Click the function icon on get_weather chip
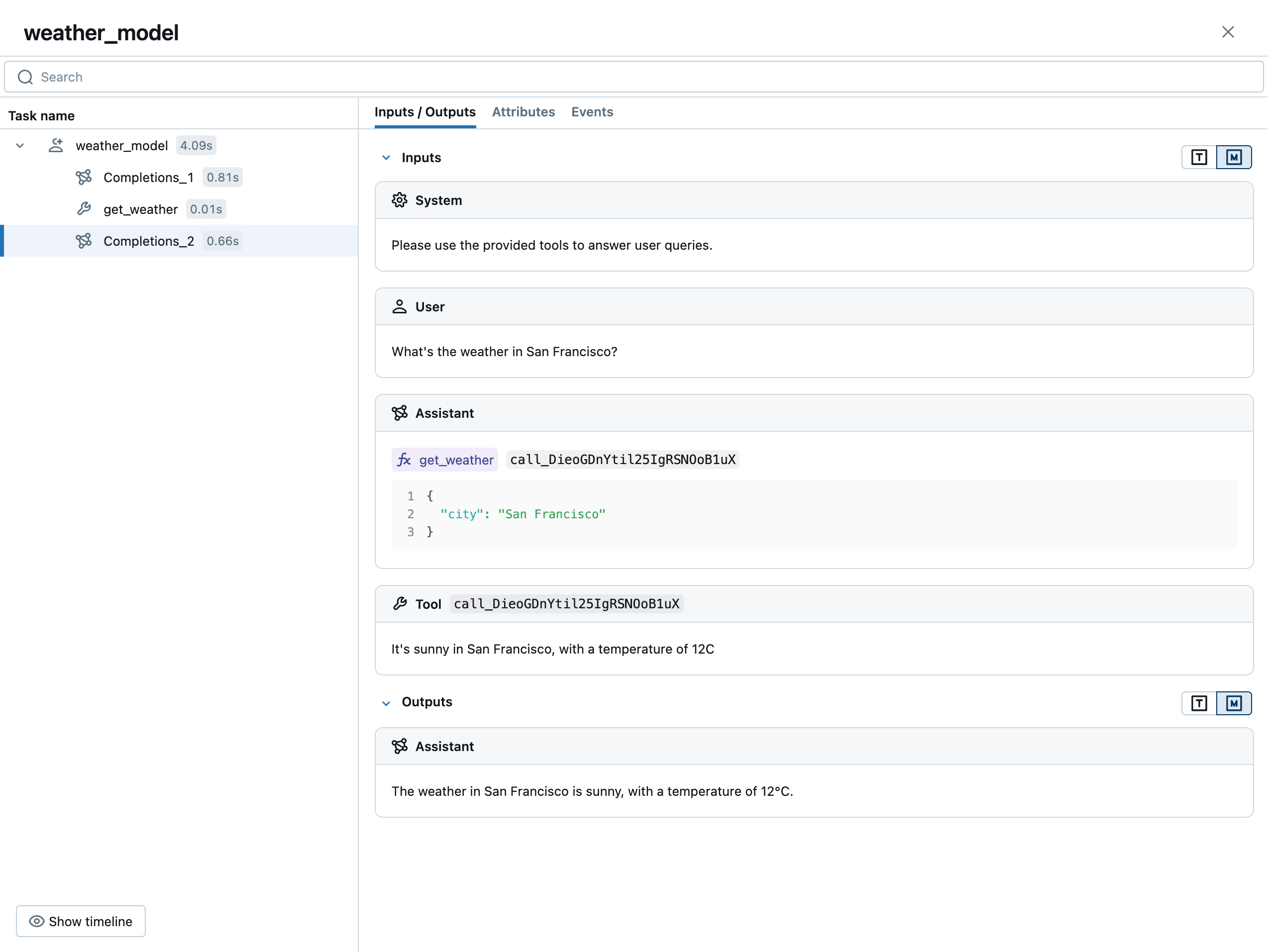1268x952 pixels. 404,460
